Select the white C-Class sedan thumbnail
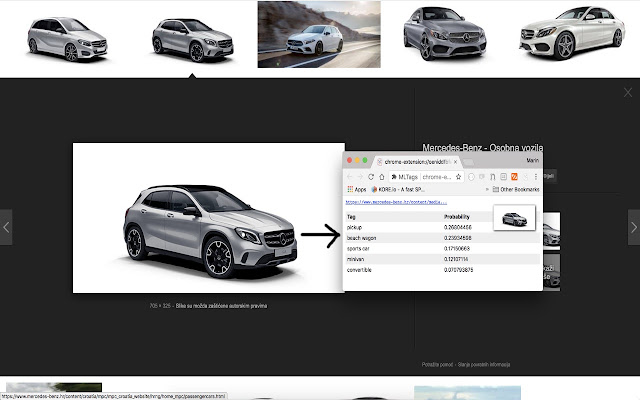Viewport: 640px width, 400px height. click(572, 33)
